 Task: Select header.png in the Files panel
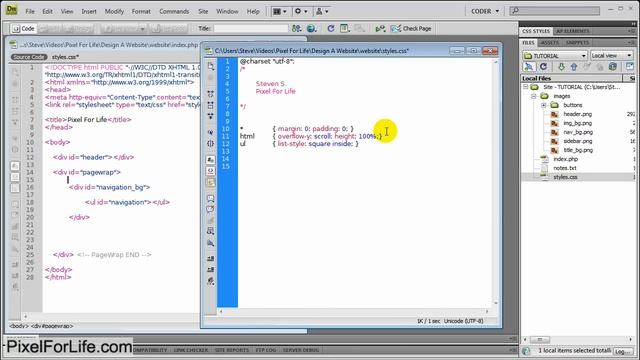click(577, 114)
